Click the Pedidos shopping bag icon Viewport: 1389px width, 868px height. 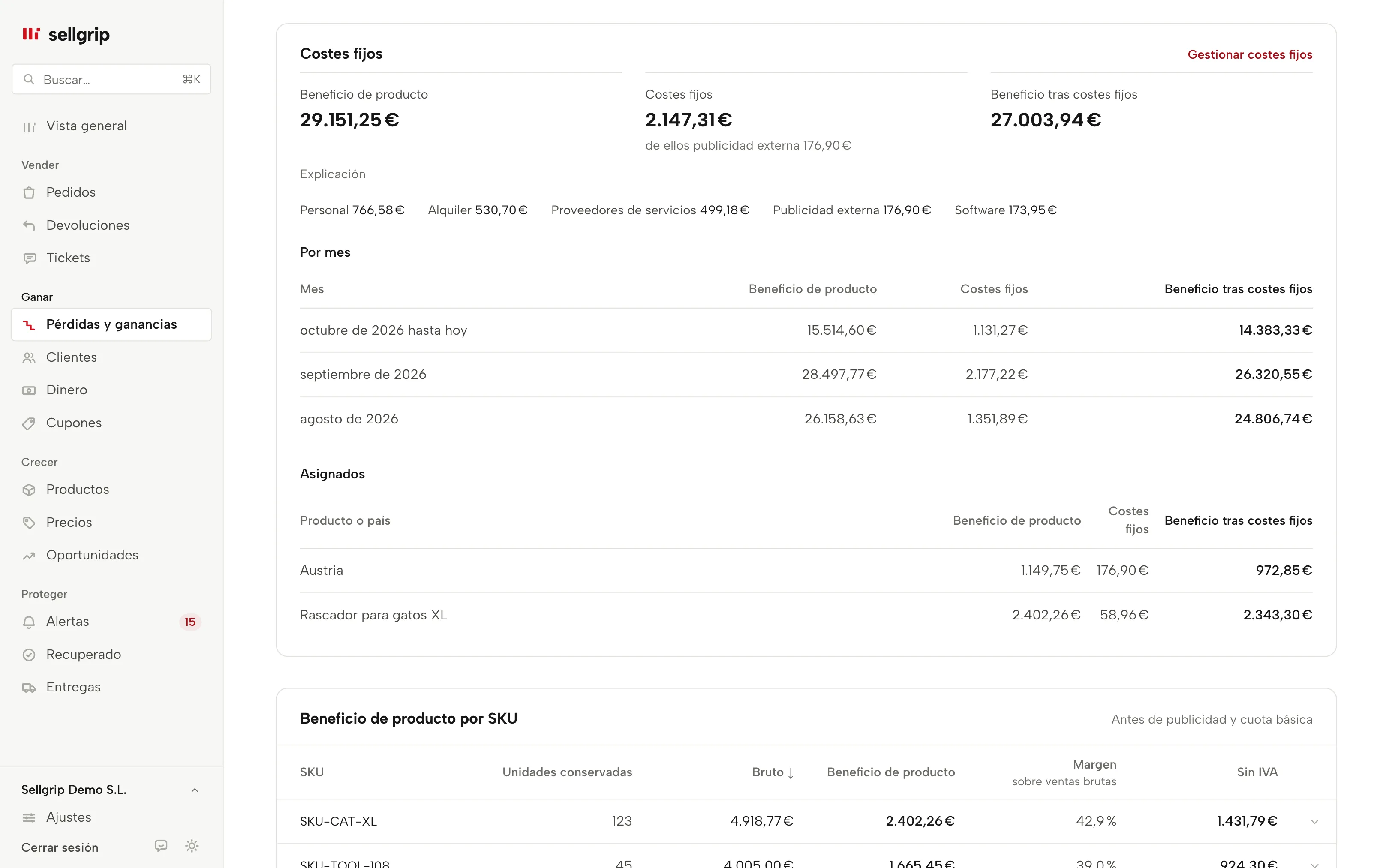click(x=29, y=193)
